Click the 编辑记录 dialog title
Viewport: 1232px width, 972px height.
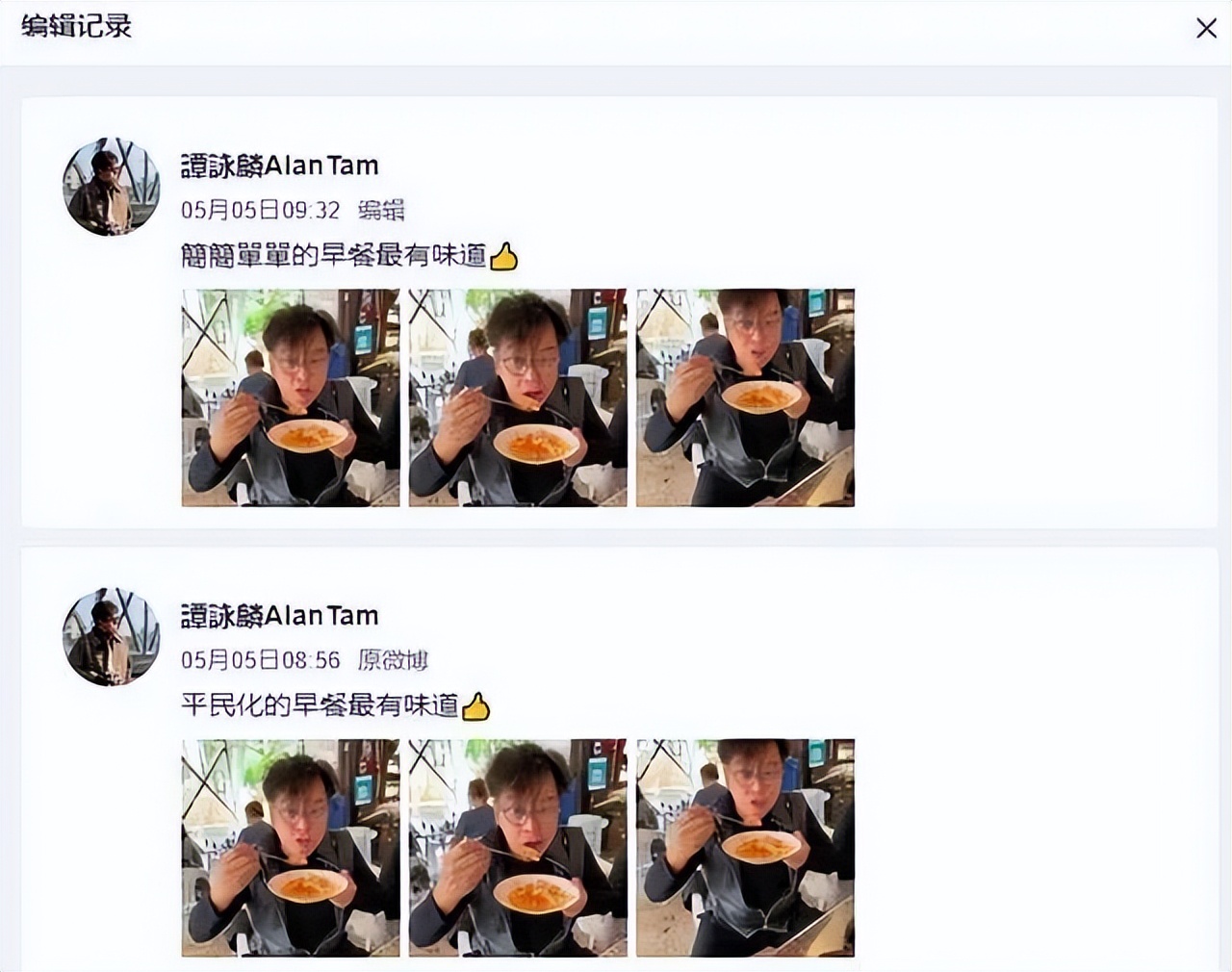pos(76,26)
